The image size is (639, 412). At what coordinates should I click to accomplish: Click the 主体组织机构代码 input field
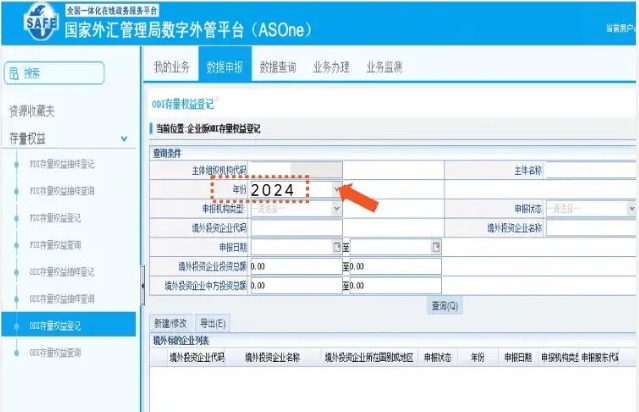point(296,170)
